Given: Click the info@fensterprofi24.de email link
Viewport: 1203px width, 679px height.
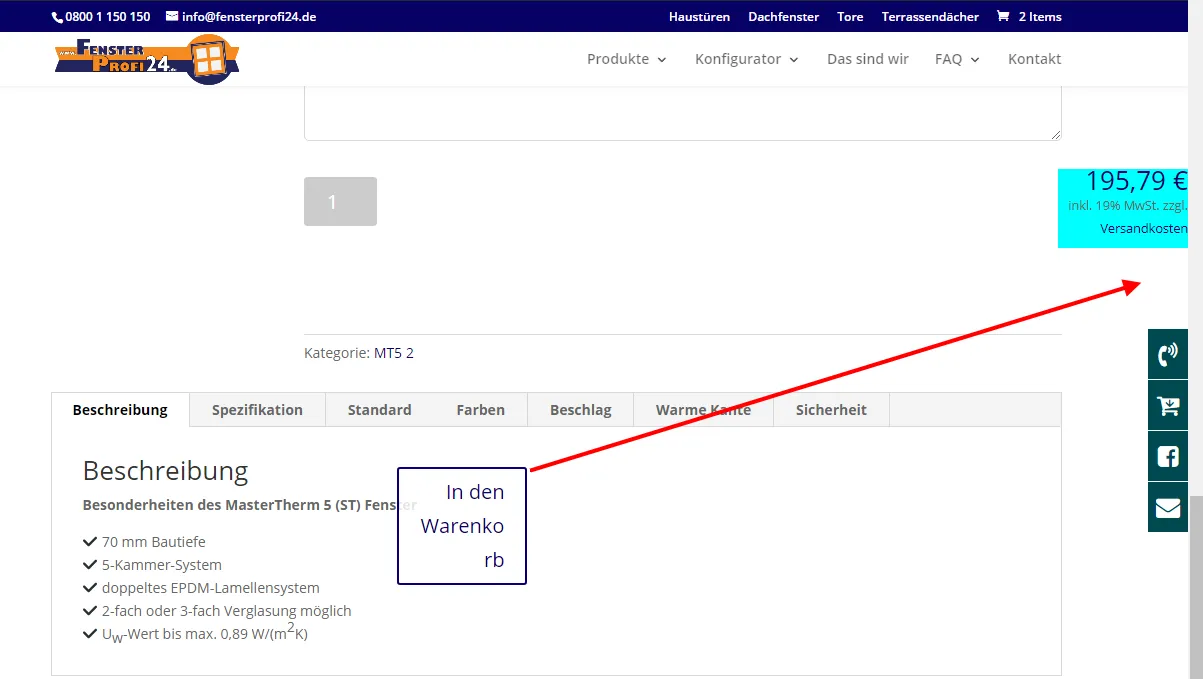Looking at the screenshot, I should [x=241, y=16].
